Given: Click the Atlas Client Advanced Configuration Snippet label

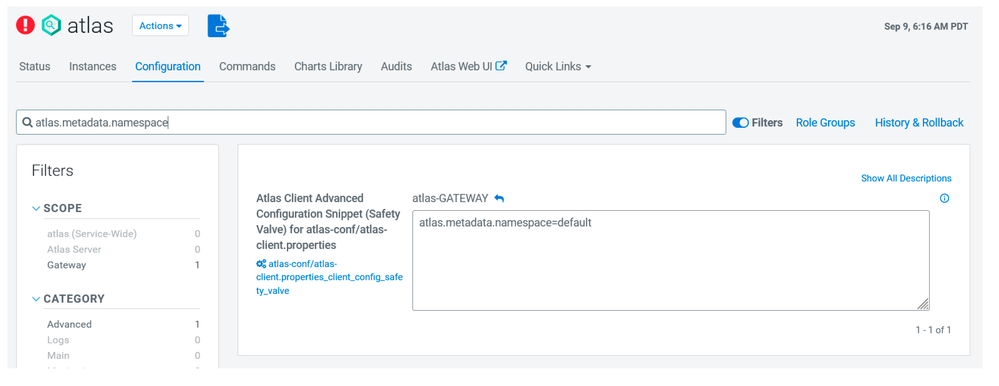Looking at the screenshot, I should pyautogui.click(x=328, y=221).
